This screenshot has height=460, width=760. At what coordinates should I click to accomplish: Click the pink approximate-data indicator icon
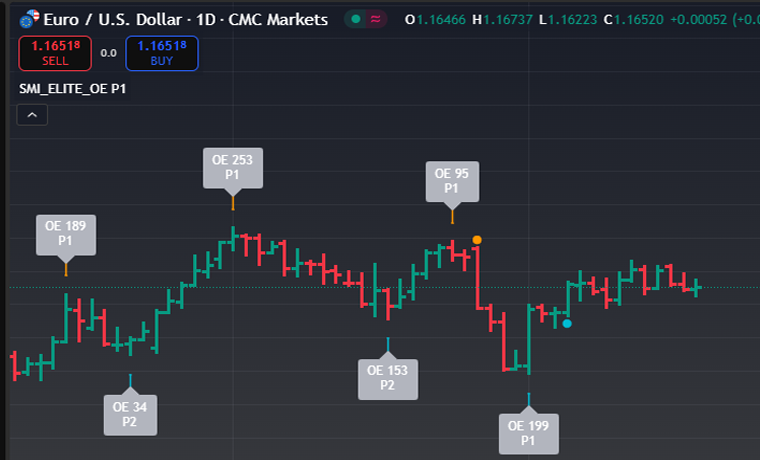click(x=376, y=18)
